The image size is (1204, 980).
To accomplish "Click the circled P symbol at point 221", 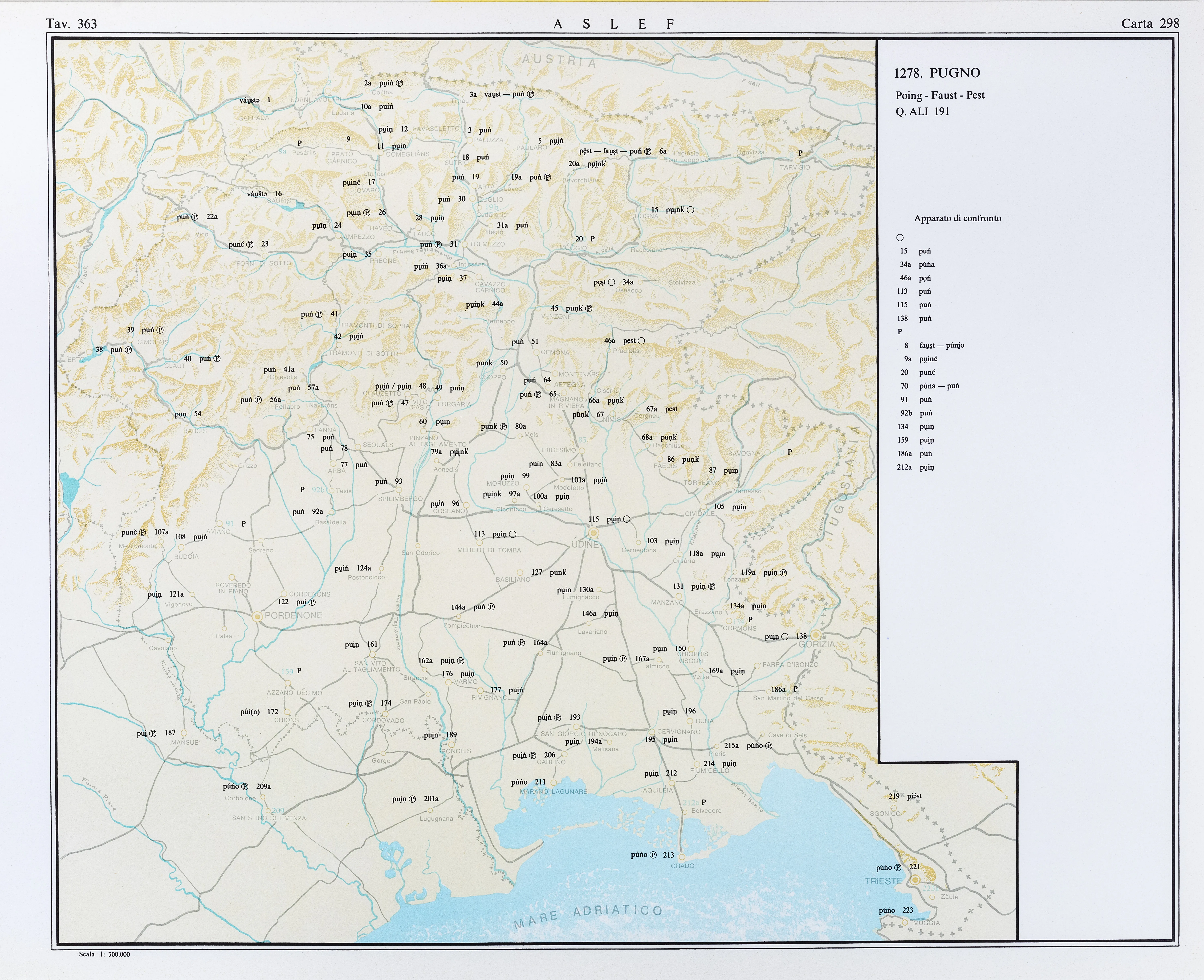I will (x=898, y=868).
